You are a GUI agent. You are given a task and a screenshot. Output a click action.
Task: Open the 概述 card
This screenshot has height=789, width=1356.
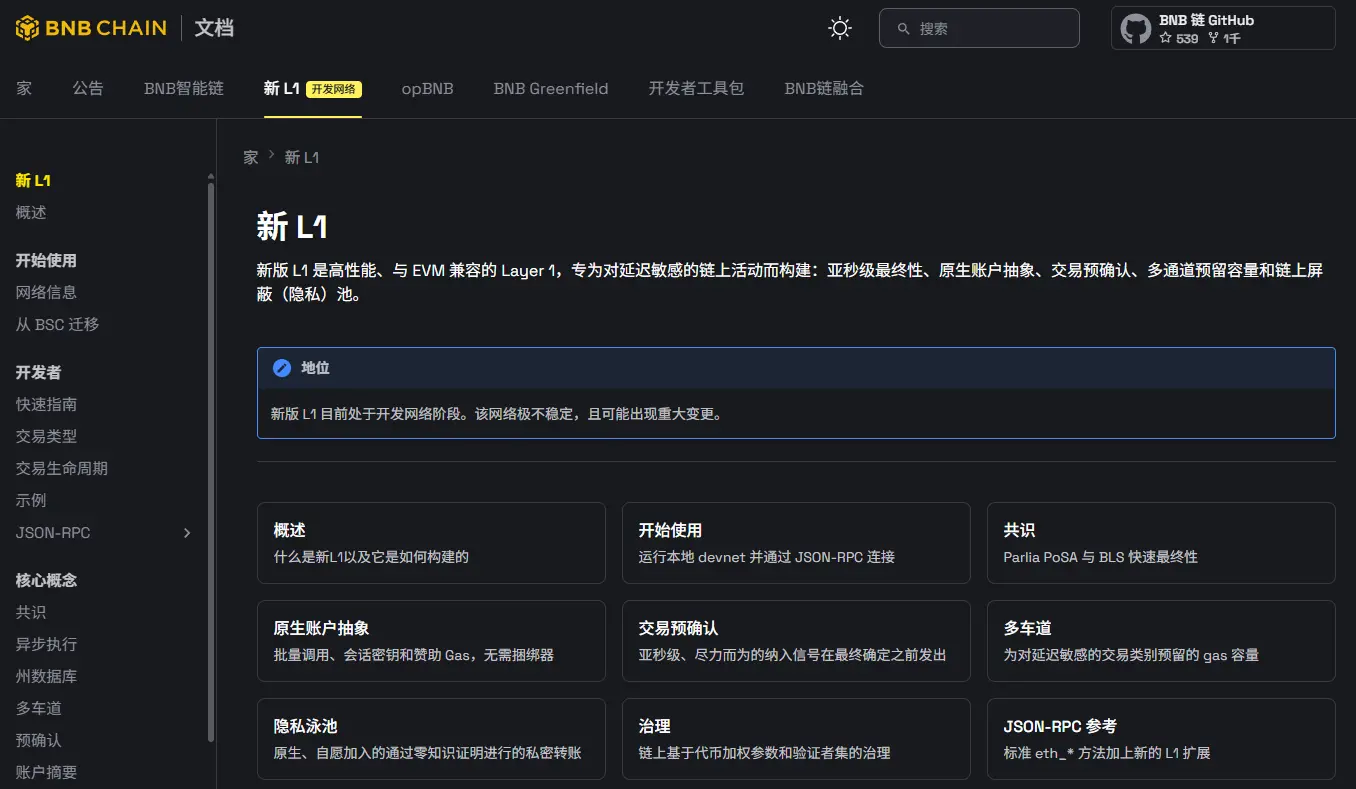click(431, 543)
